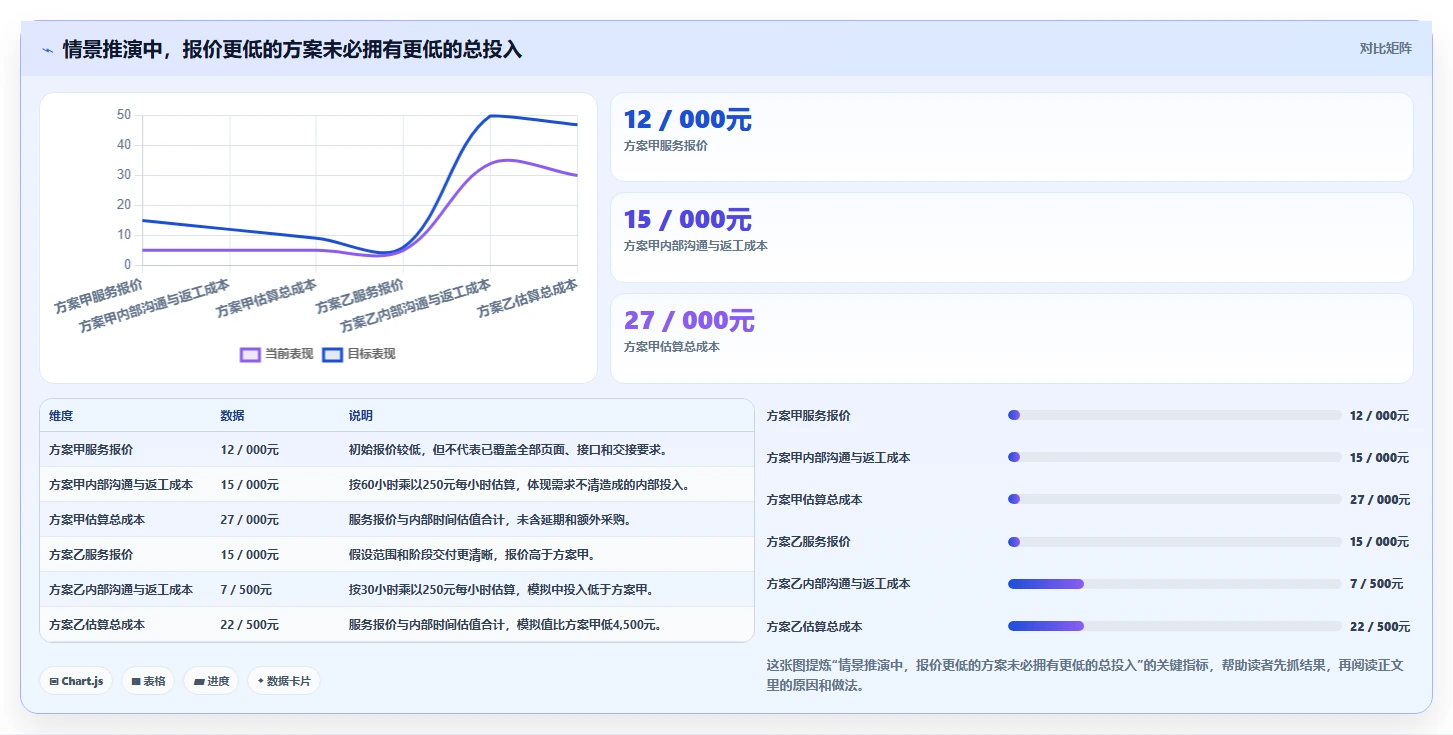1453x735 pixels.
Task: Click the 维度 column header
Action: click(61, 416)
